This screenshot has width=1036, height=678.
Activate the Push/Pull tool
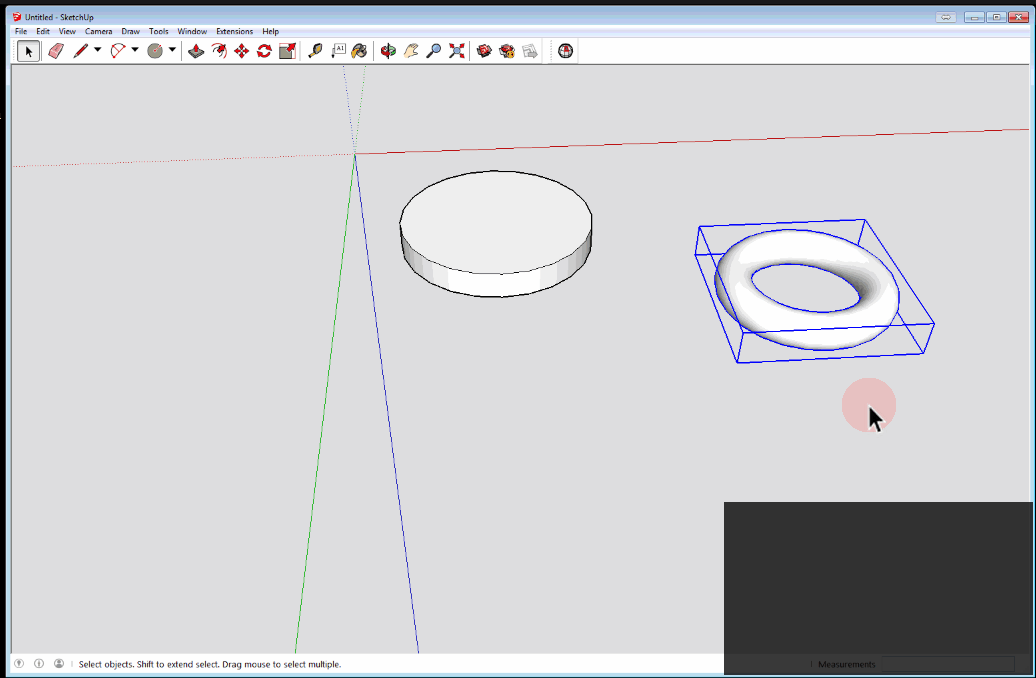(196, 51)
